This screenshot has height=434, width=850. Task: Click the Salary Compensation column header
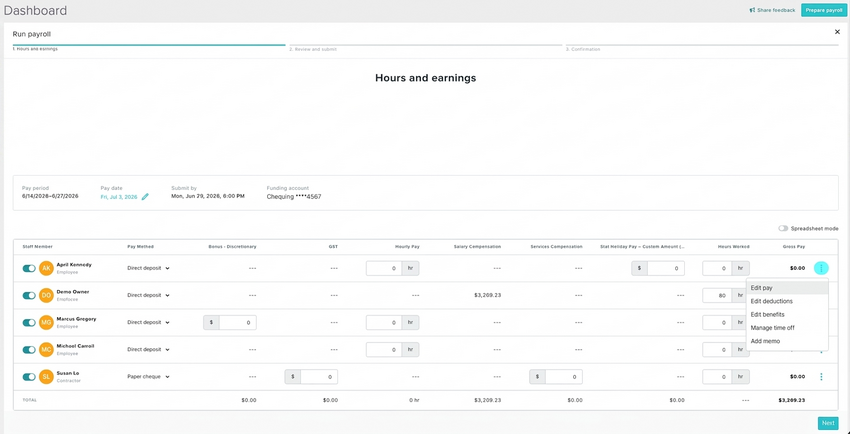click(x=478, y=247)
